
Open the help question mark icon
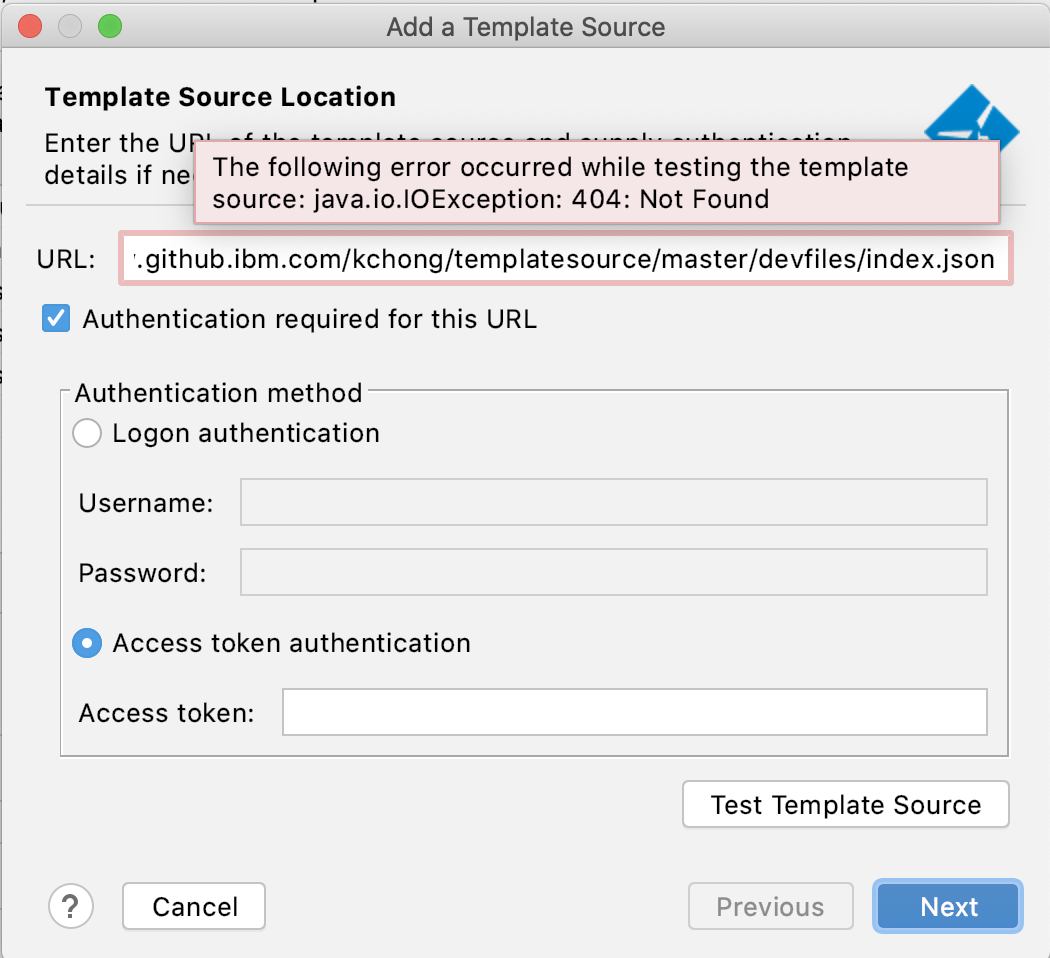click(71, 906)
